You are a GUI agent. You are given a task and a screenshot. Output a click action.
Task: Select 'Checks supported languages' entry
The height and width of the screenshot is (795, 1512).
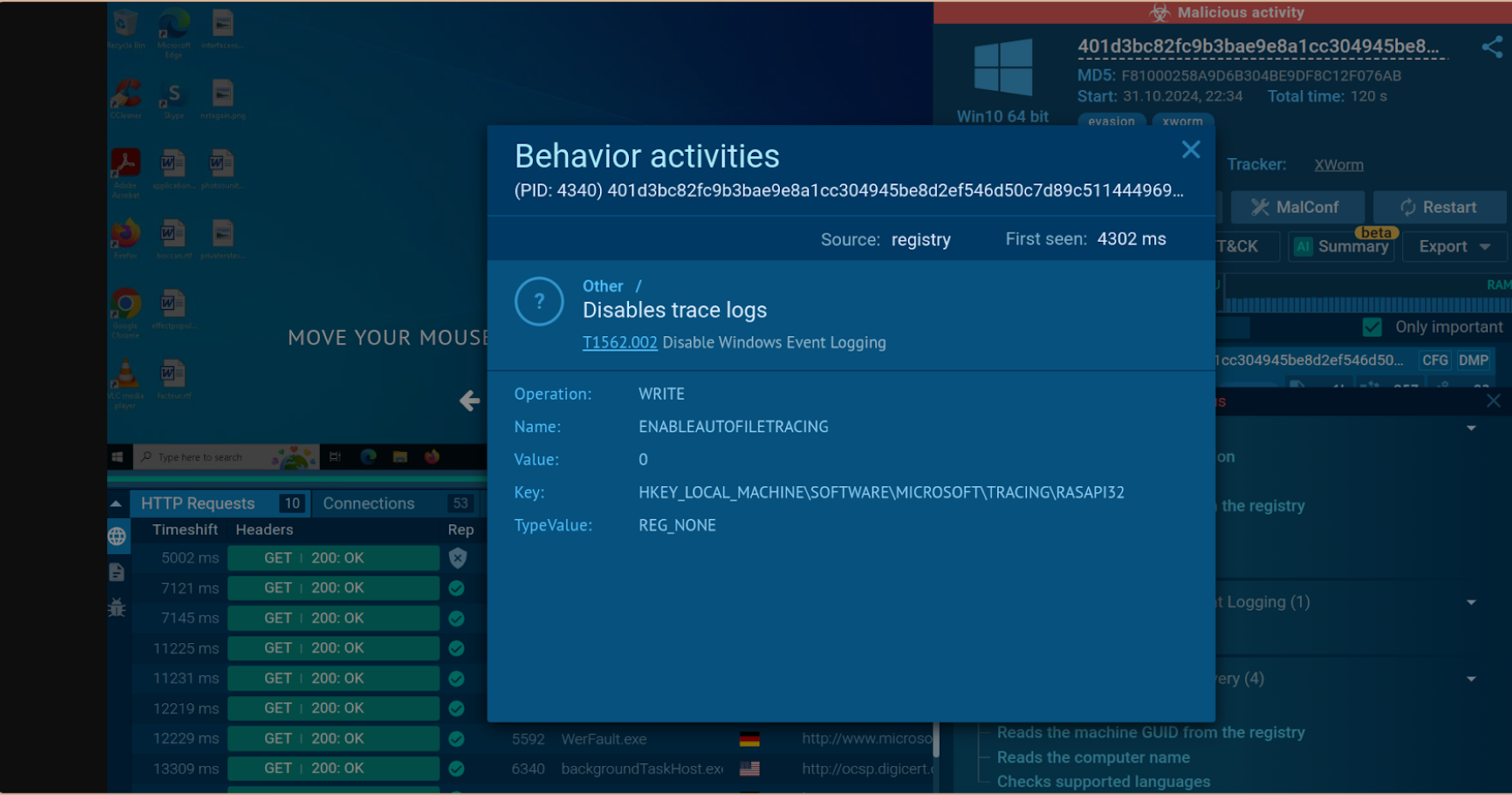tap(1104, 782)
